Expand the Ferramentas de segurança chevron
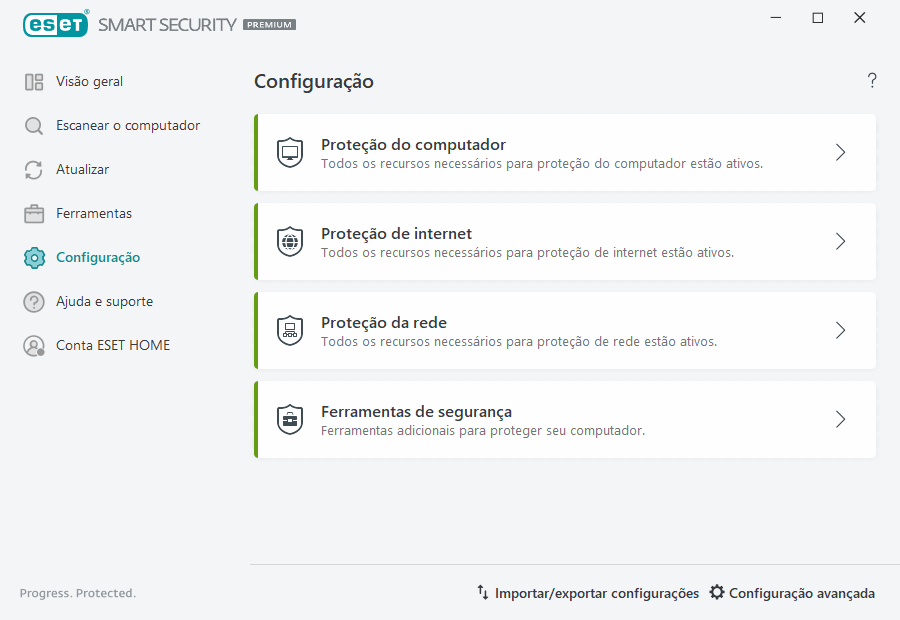900x620 pixels. [840, 419]
